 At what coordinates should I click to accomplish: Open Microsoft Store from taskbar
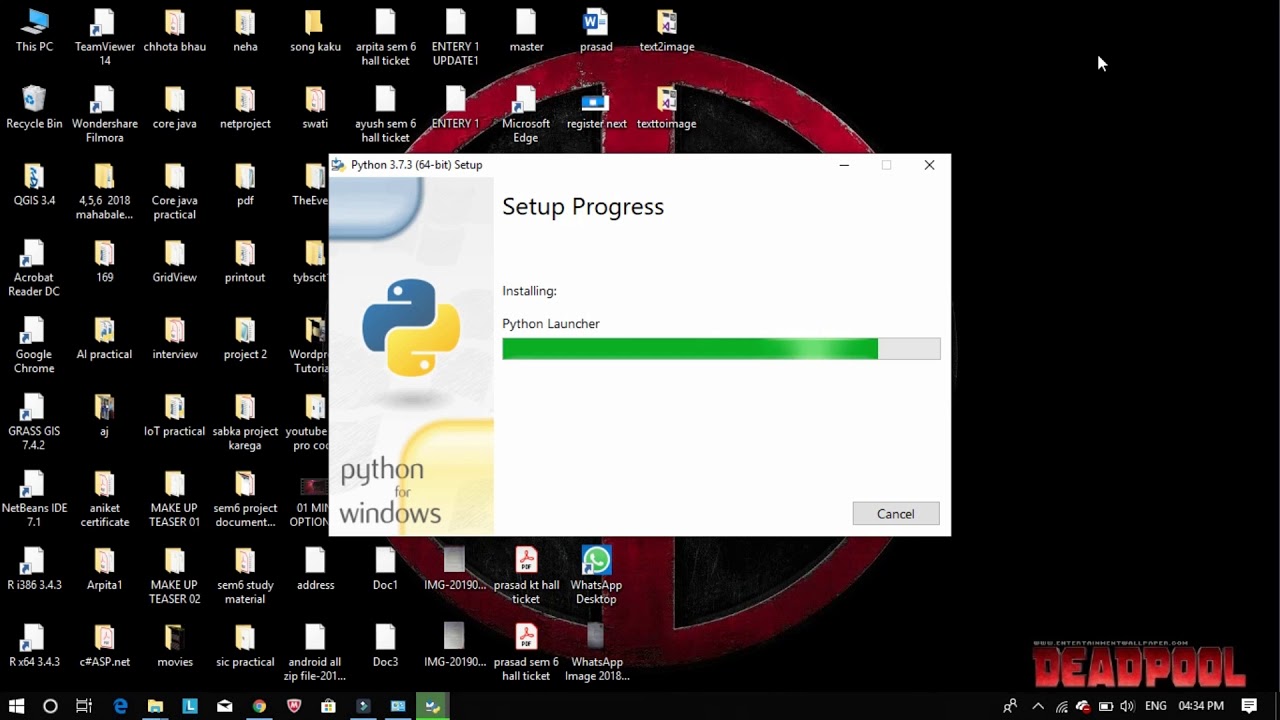pos(328,706)
